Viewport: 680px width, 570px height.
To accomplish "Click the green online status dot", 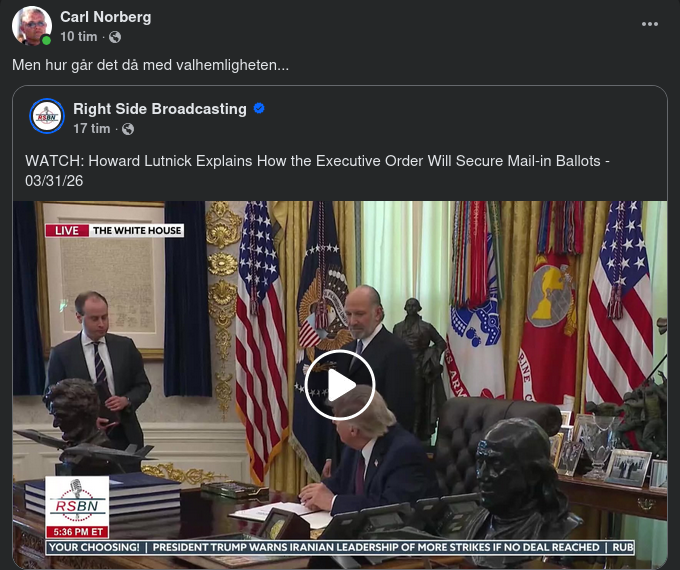I will point(46,40).
